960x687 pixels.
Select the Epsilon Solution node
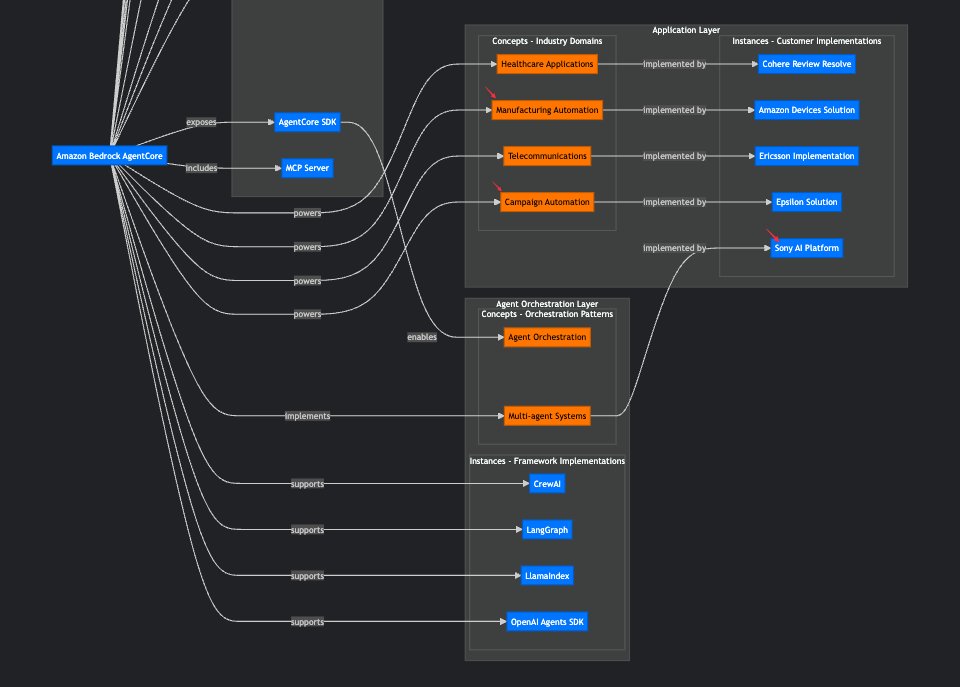(806, 201)
